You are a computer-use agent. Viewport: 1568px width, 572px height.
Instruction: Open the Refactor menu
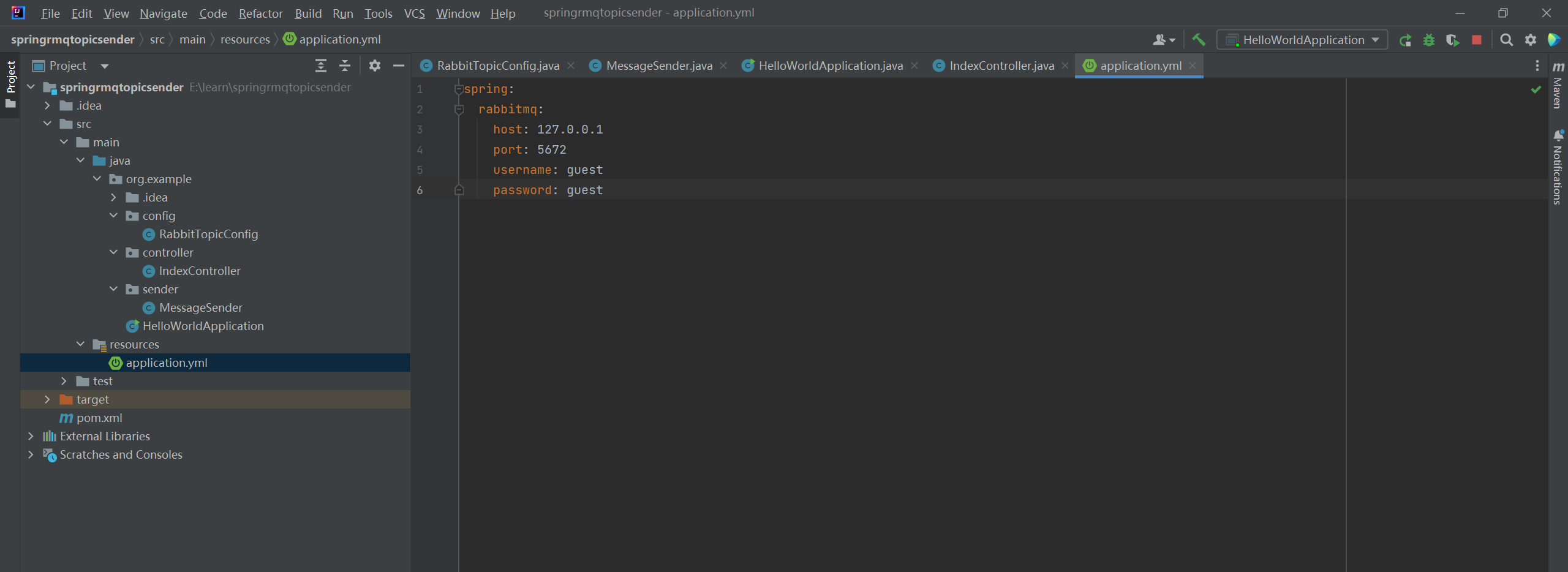coord(260,13)
